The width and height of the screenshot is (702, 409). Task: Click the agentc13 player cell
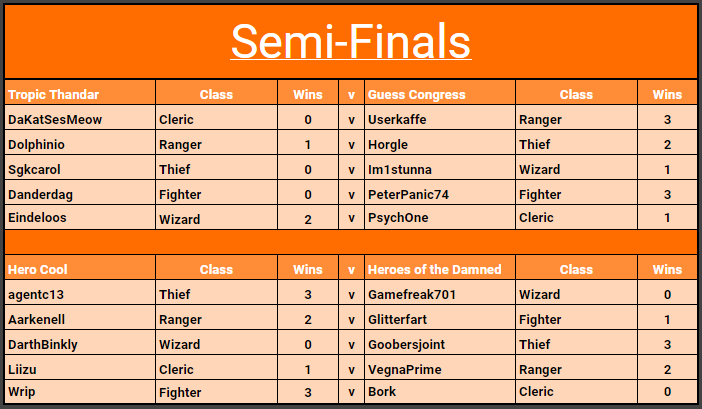point(80,293)
